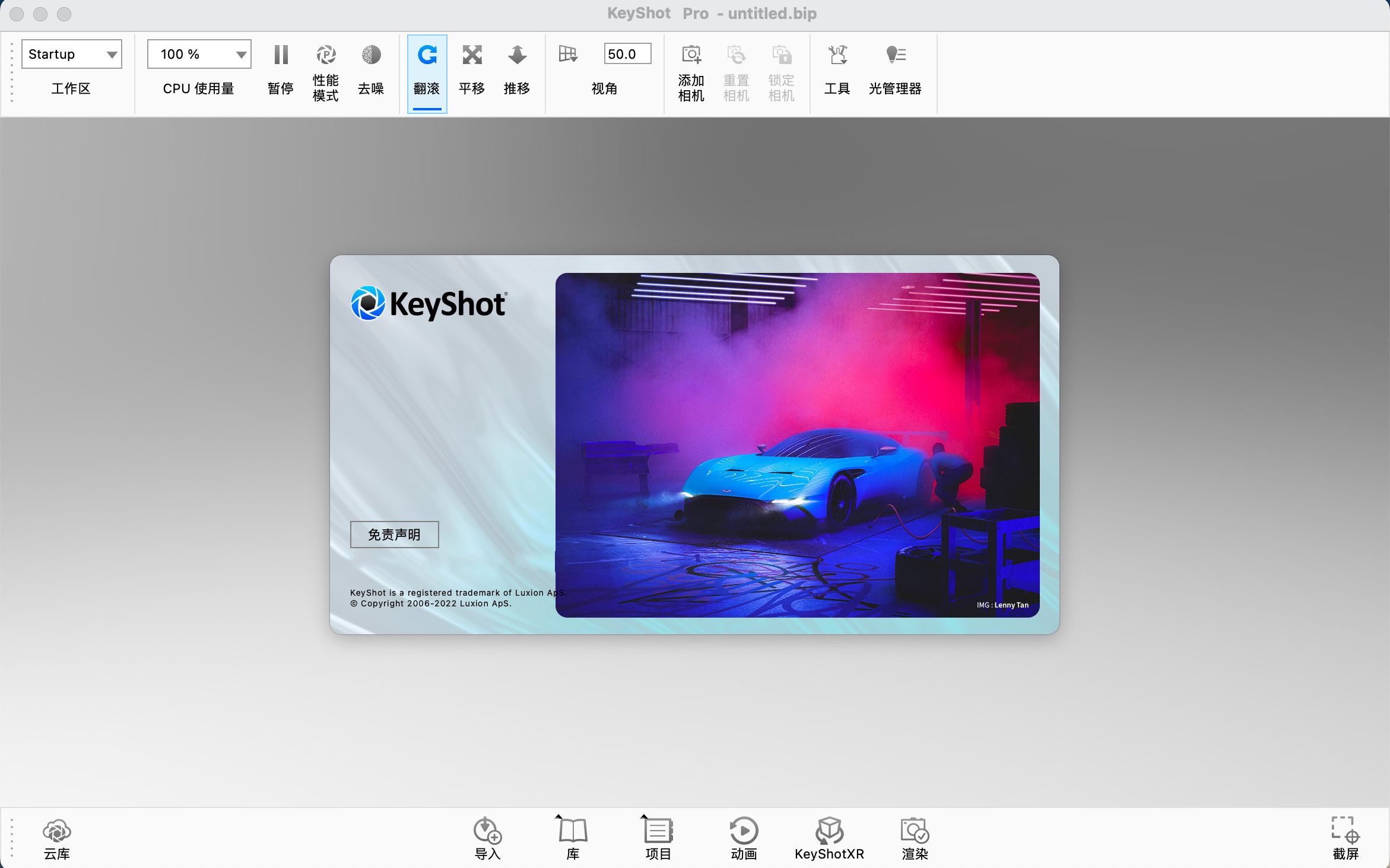The image size is (1390, 868).
Task: Open the 云库 cloud library
Action: [57, 839]
